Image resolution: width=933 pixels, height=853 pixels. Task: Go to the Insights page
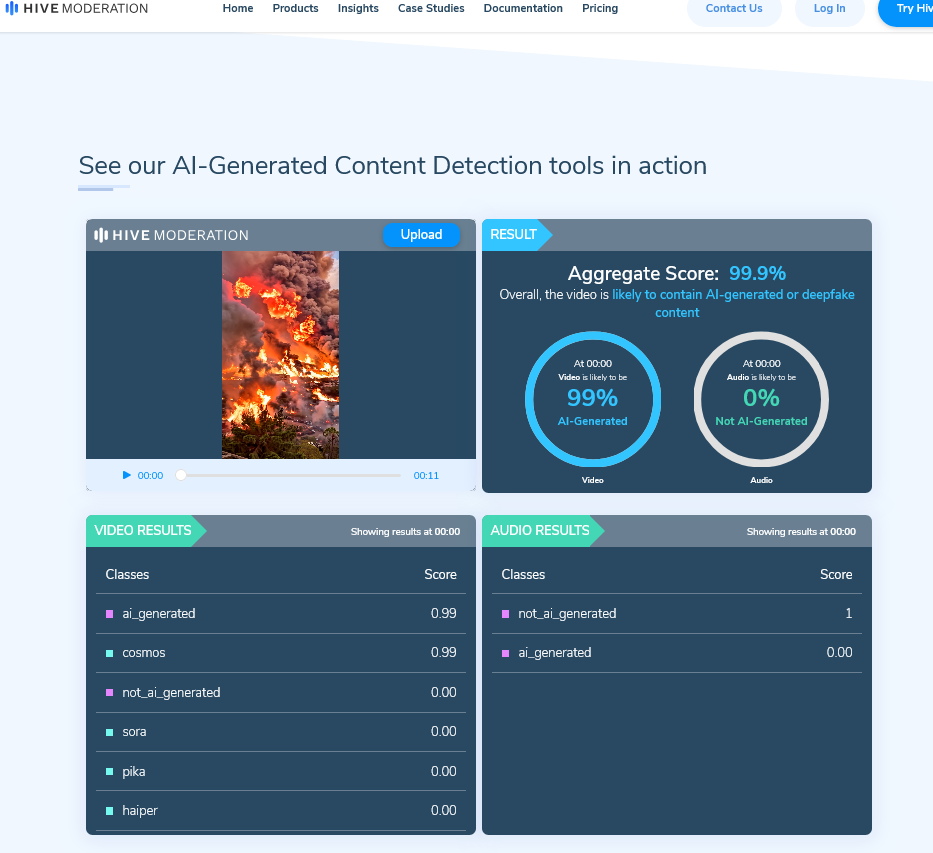pyautogui.click(x=358, y=9)
